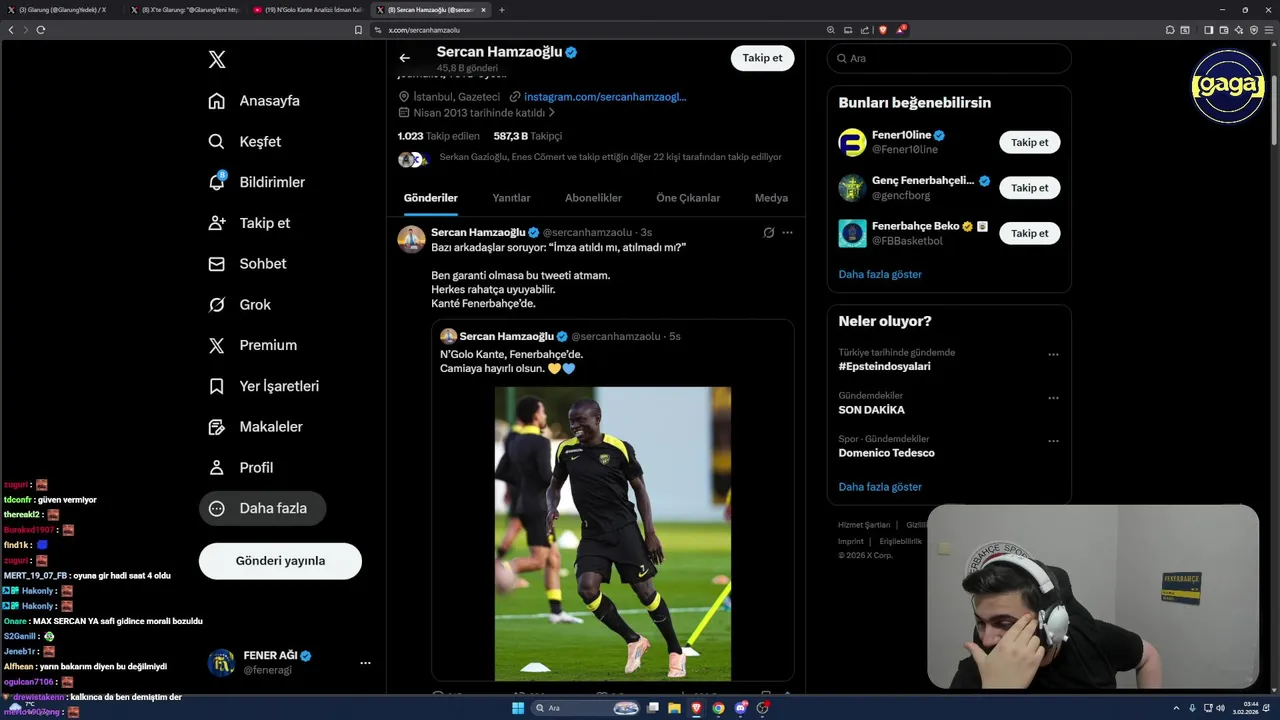This screenshot has height=720, width=1280.
Task: Click the Gönderi yayınla post button
Action: [x=280, y=561]
